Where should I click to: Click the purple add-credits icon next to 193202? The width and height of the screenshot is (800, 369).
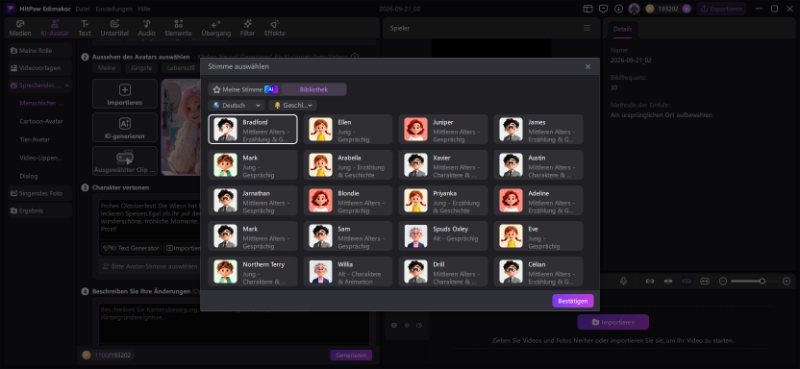coord(687,9)
